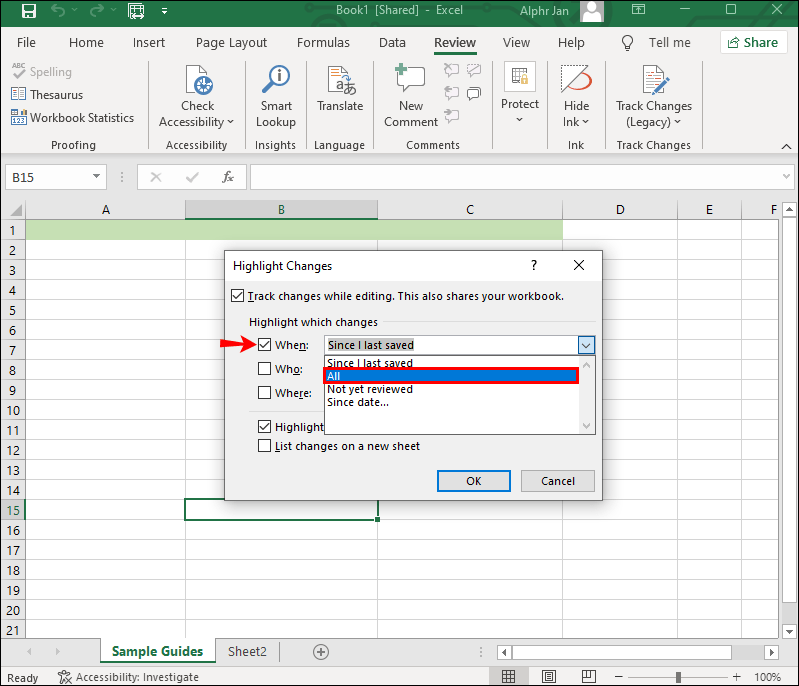The image size is (799, 686).
Task: Close the Highlight Changes dialog
Action: 579,265
